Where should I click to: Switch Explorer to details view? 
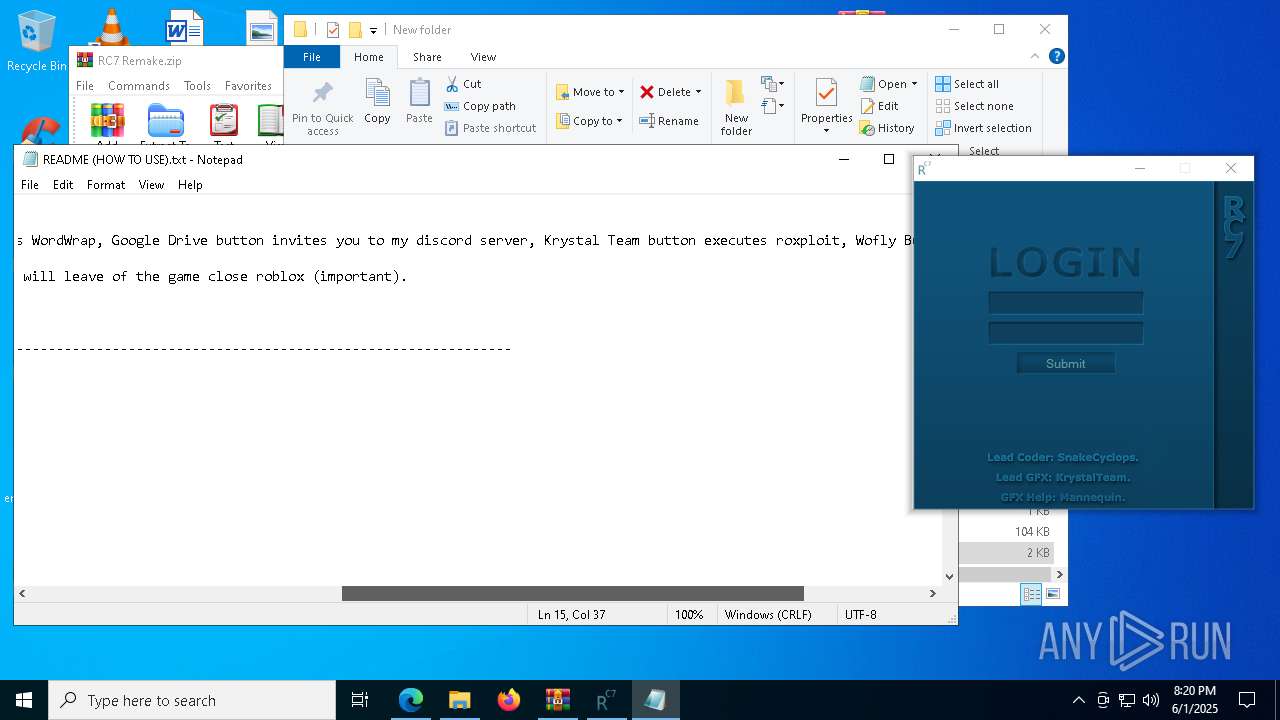[x=1031, y=595]
